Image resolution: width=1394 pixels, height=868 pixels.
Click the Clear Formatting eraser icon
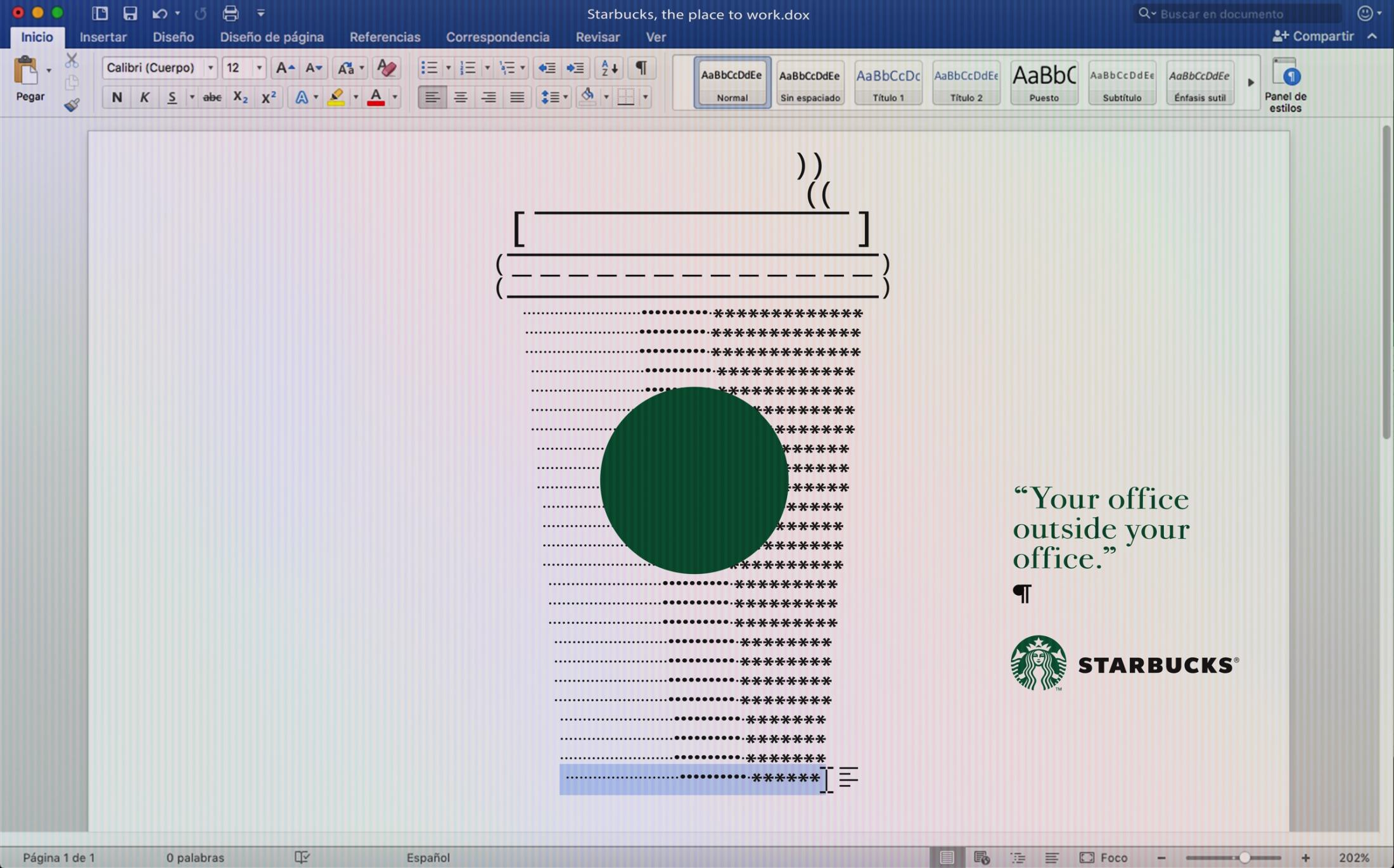pos(386,68)
